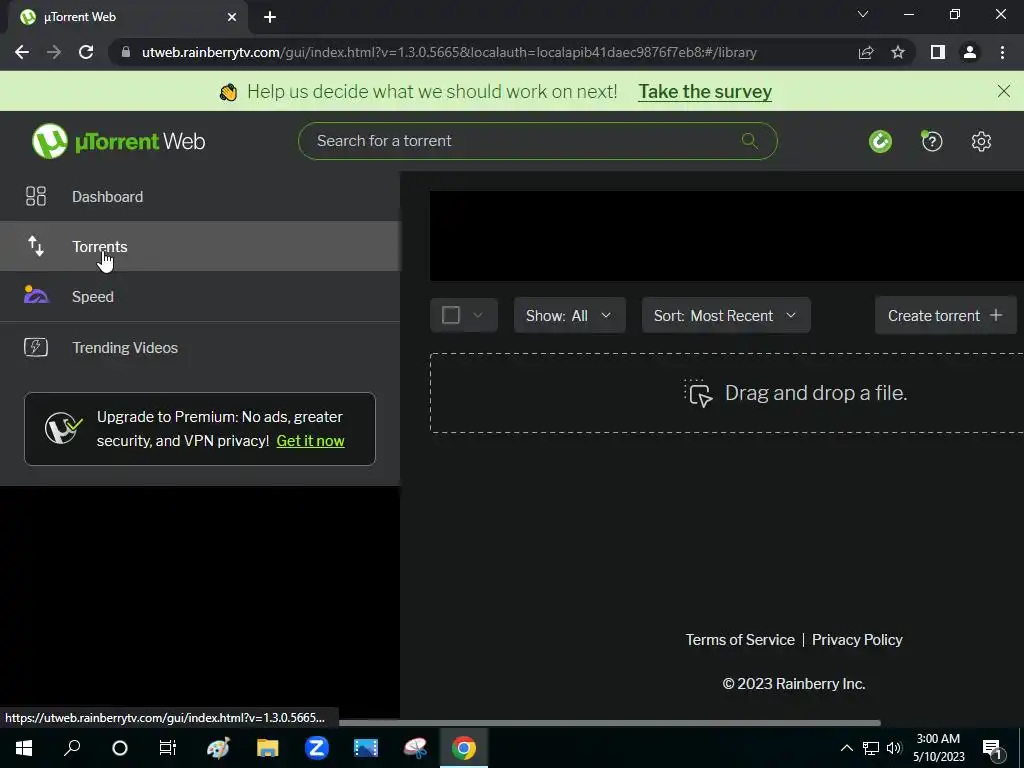Image resolution: width=1024 pixels, height=768 pixels.
Task: Open settings gear icon
Action: (981, 141)
